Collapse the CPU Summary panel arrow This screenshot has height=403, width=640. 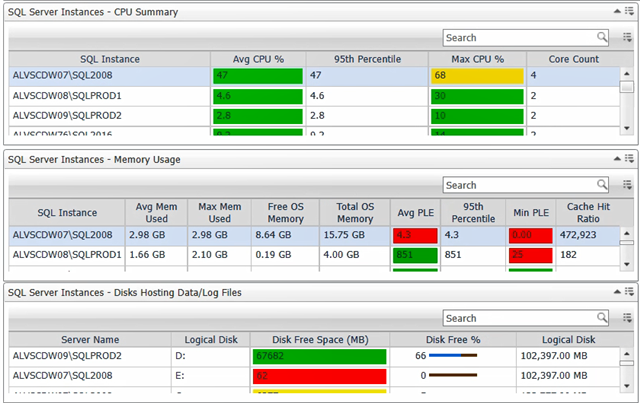pos(618,11)
